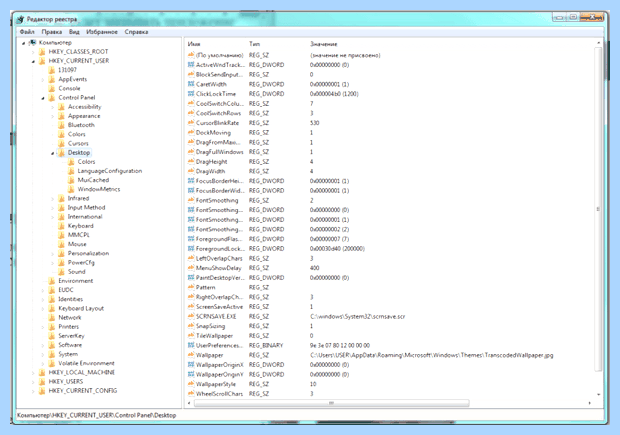This screenshot has height=435, width=620.
Task: Expand the HKEY_LOCAL_MACHINE branch
Action: (x=33, y=373)
